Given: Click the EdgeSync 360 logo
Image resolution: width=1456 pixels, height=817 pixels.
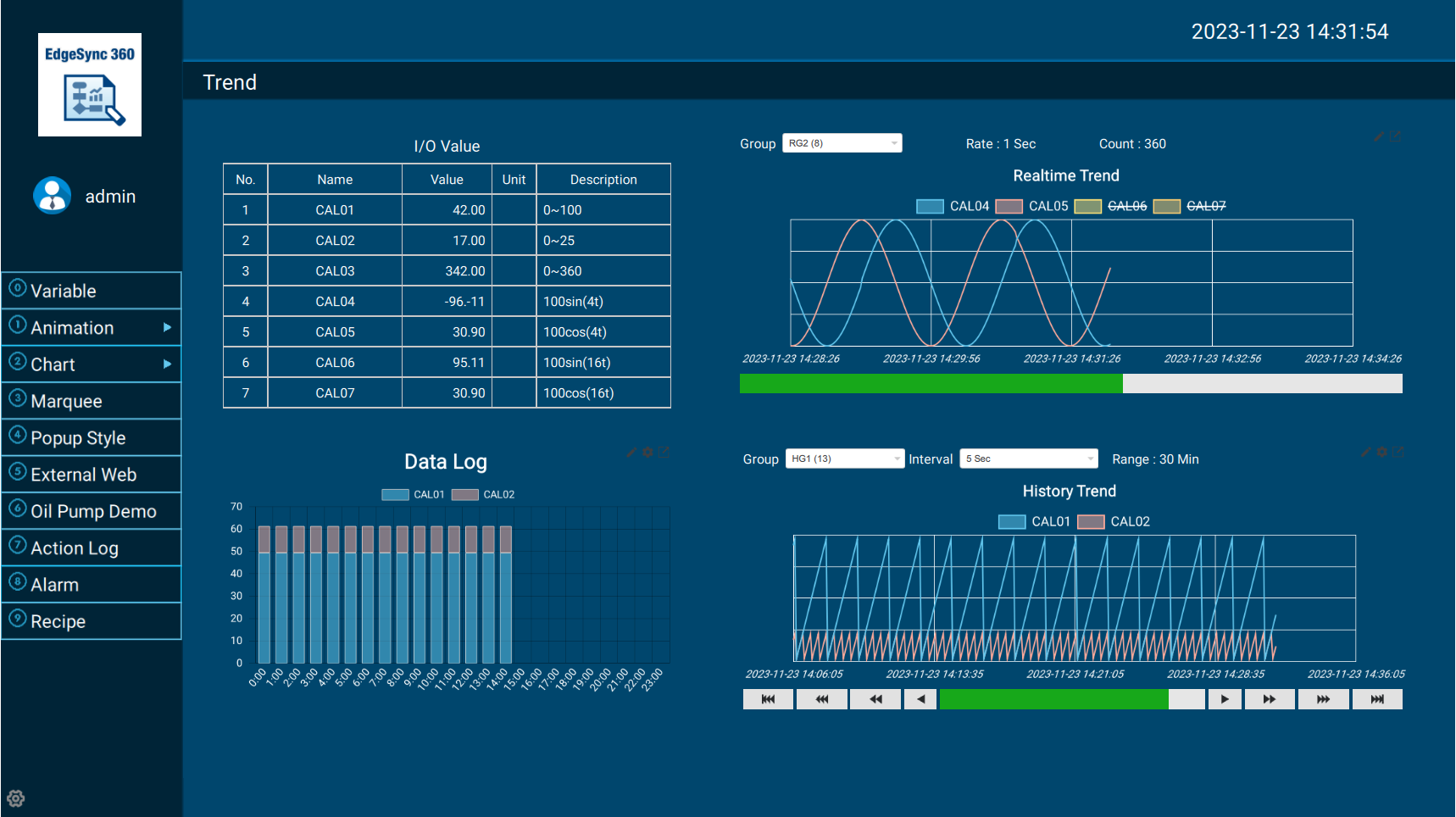Looking at the screenshot, I should pos(90,85).
